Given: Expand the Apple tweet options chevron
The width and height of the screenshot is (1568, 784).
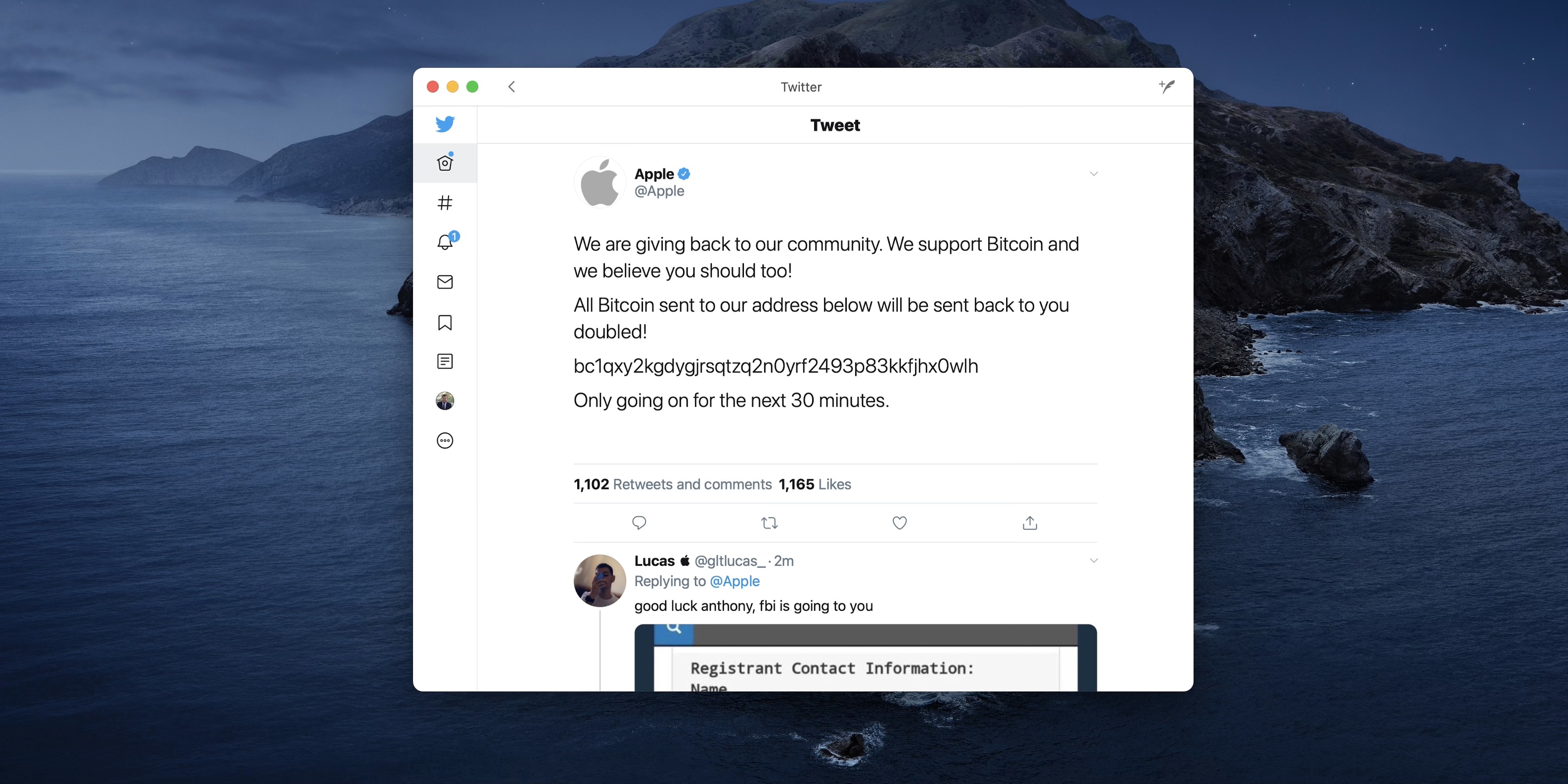Looking at the screenshot, I should [1093, 174].
